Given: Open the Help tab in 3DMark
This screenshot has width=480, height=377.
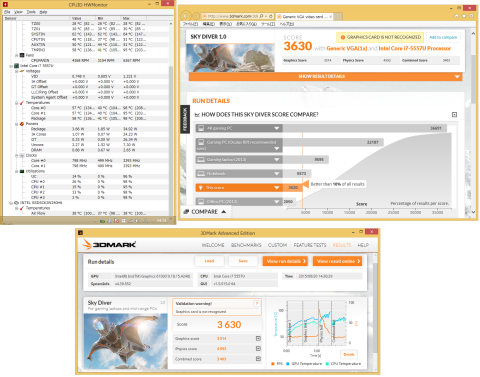Looking at the screenshot, I should (x=363, y=245).
